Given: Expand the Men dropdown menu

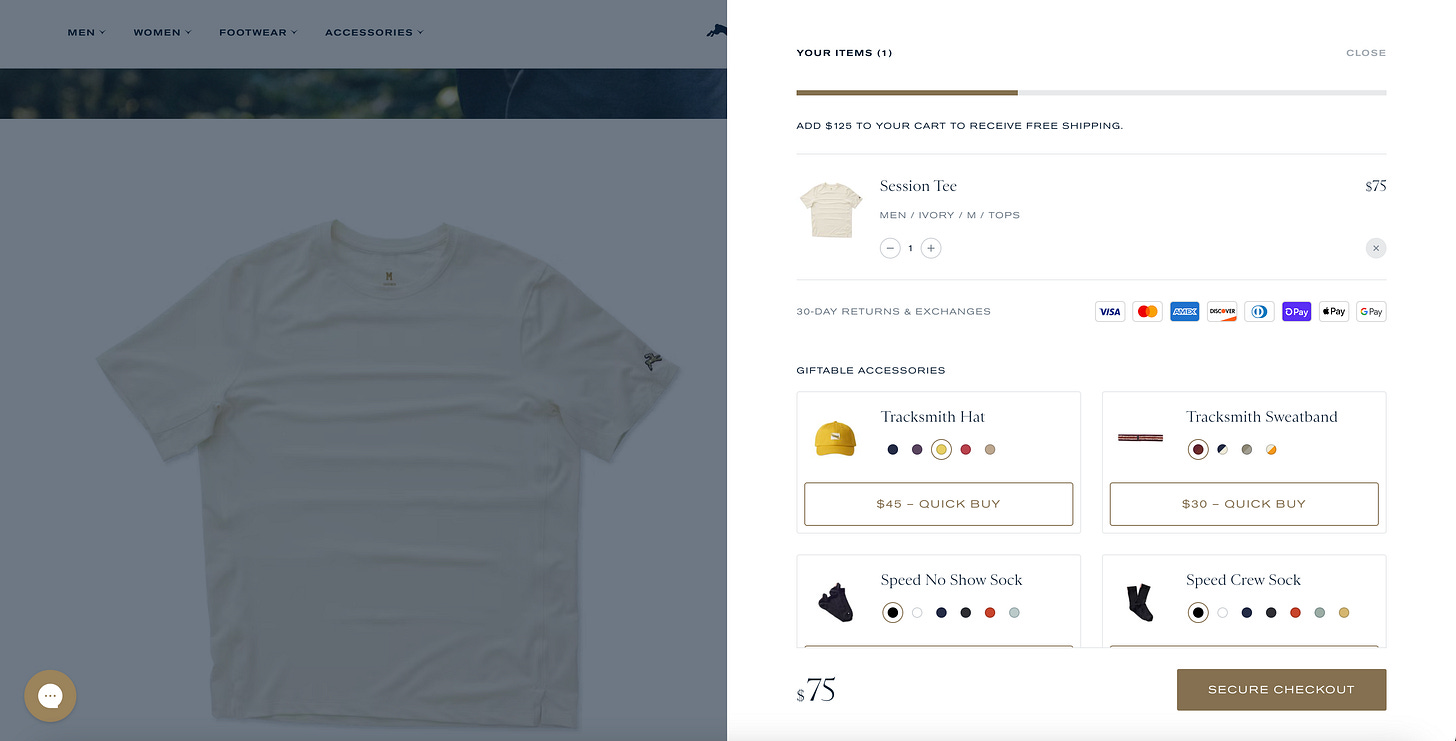Looking at the screenshot, I should 86,32.
